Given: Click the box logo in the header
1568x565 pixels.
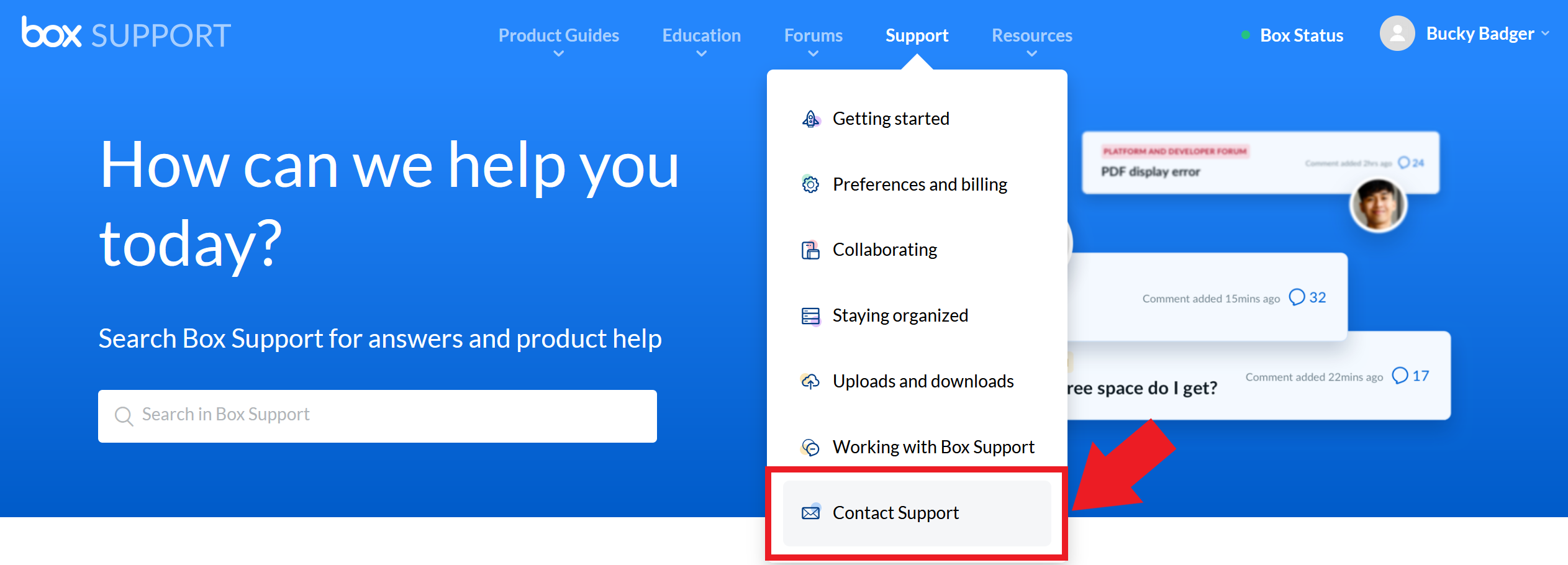Looking at the screenshot, I should point(52,32).
